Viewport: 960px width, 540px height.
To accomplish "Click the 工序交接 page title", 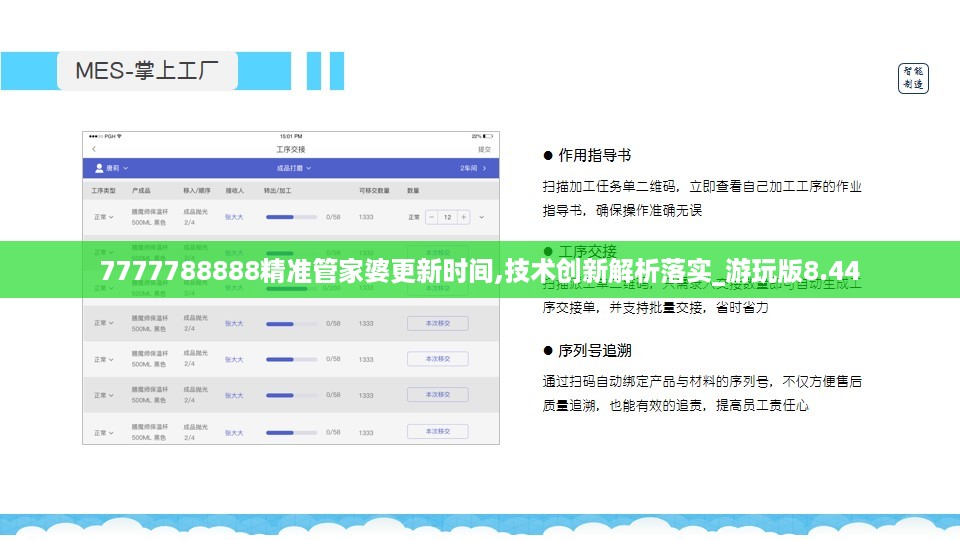I will 291,149.
